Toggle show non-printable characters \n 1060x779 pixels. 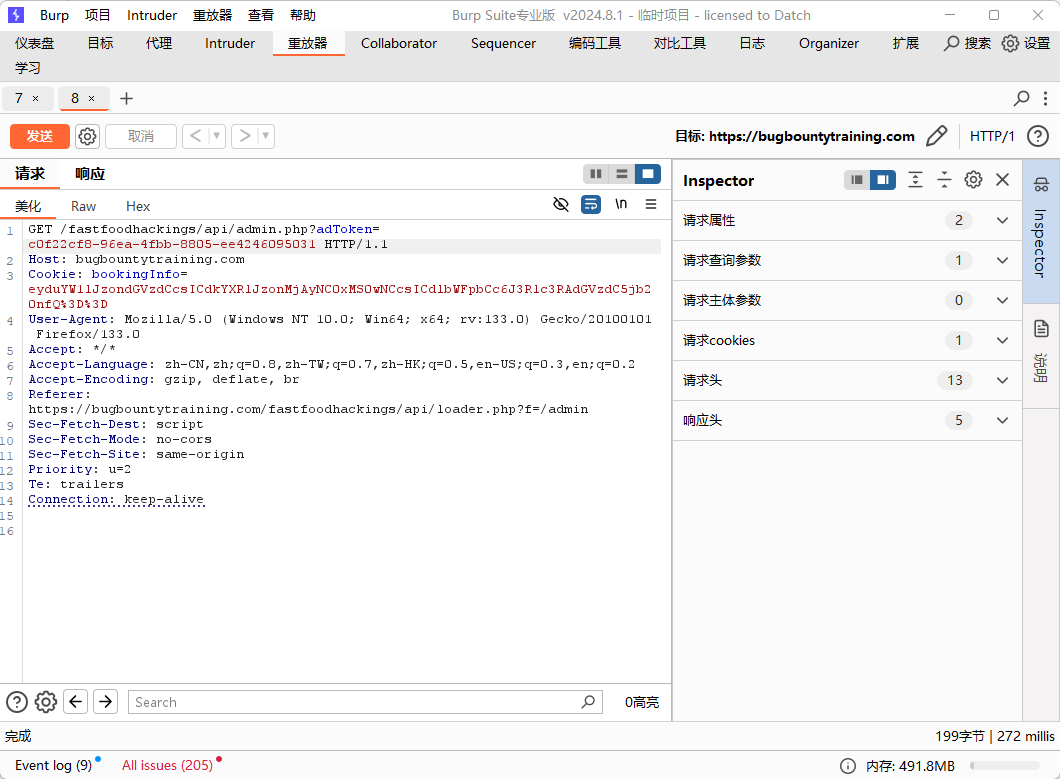pyautogui.click(x=621, y=204)
